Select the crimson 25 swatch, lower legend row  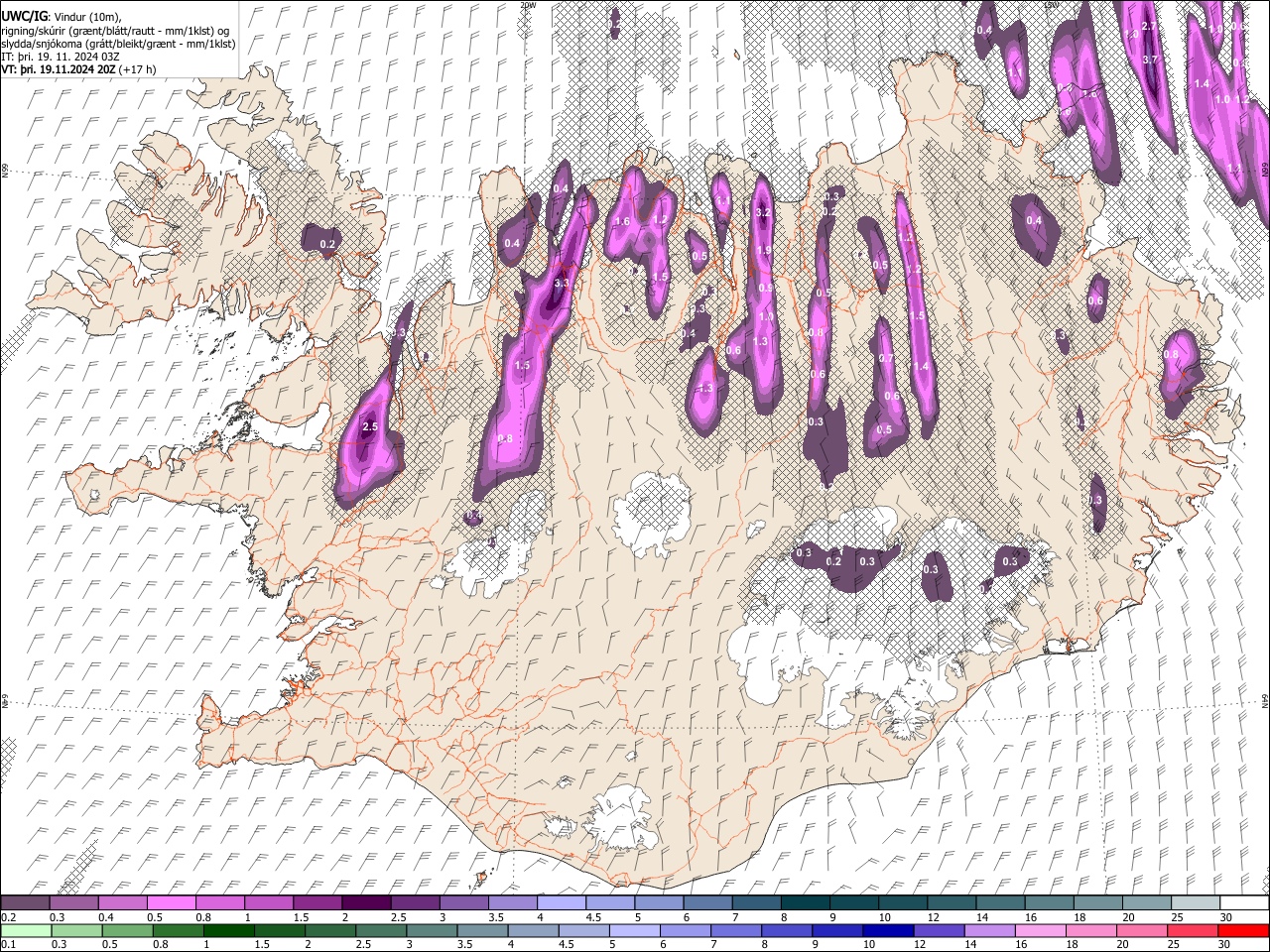1194,930
